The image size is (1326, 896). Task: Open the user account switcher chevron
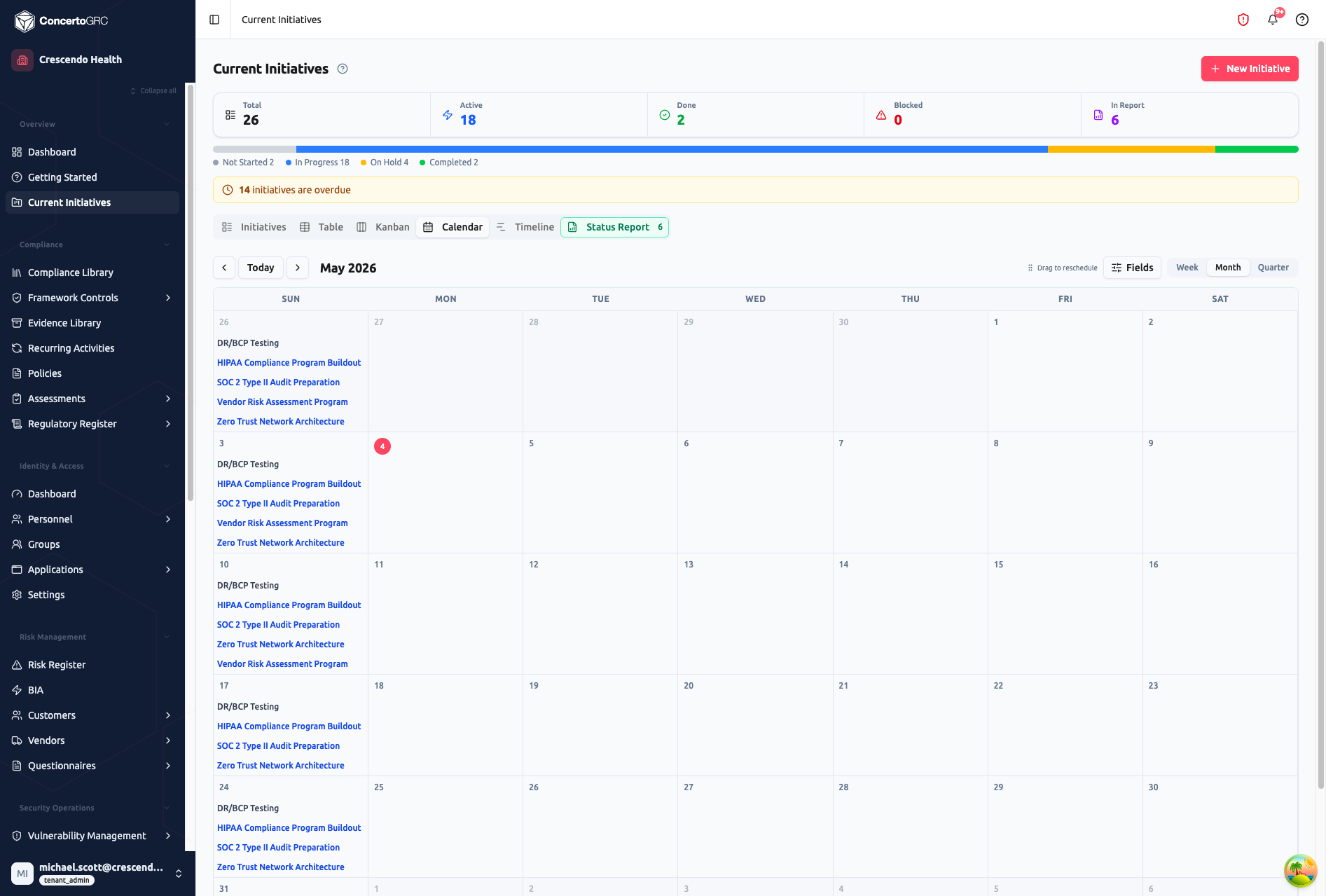click(x=179, y=874)
